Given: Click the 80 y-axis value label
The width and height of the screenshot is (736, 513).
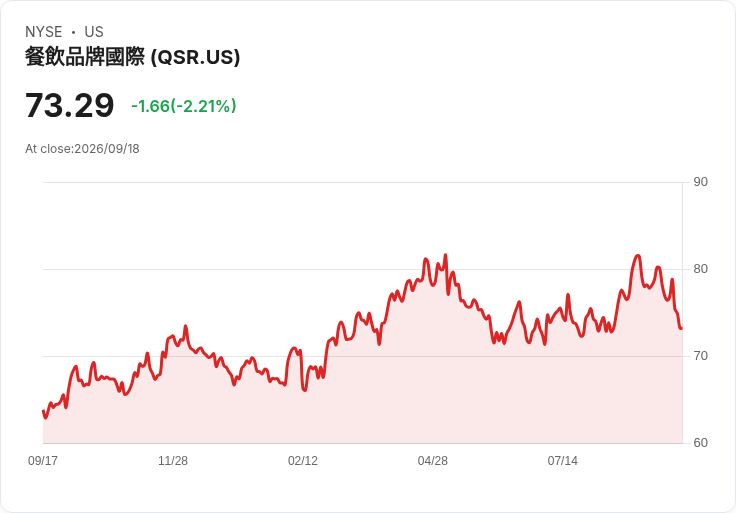Looking at the screenshot, I should tap(700, 269).
